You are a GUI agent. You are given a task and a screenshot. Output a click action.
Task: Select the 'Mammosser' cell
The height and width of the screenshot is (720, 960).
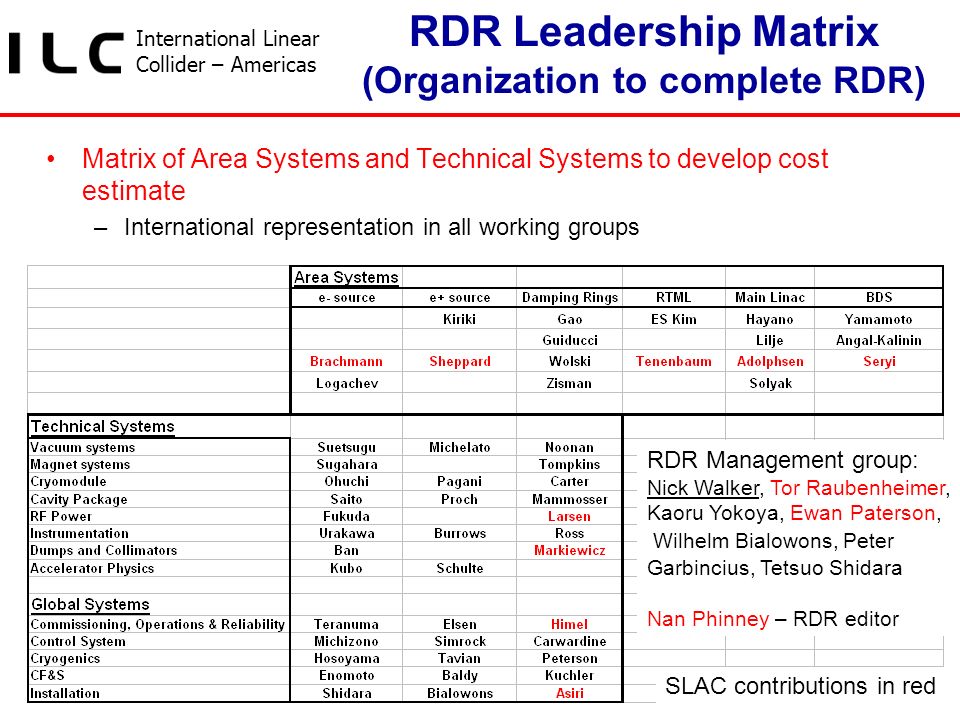click(x=570, y=499)
